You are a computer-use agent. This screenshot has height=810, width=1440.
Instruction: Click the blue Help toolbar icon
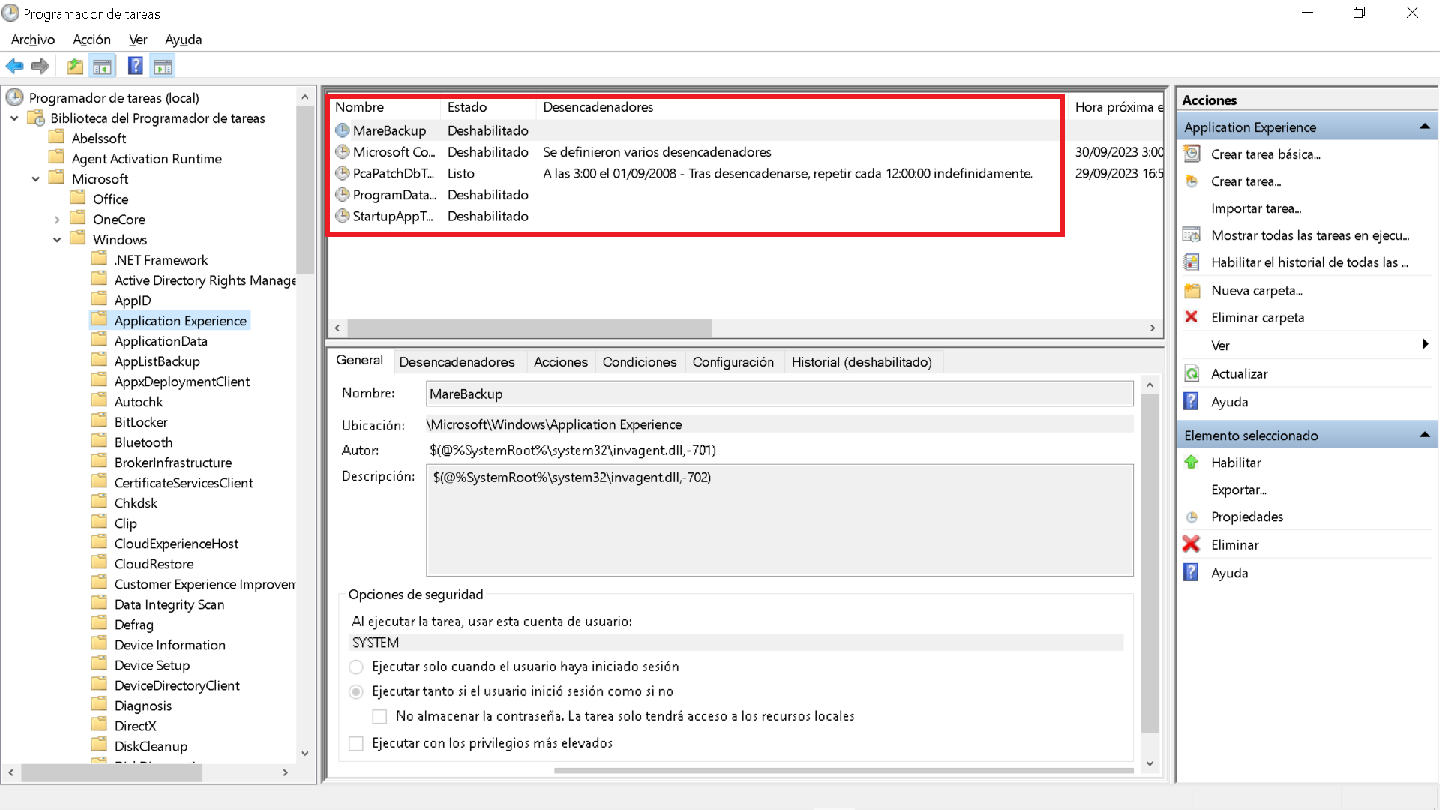pos(135,66)
